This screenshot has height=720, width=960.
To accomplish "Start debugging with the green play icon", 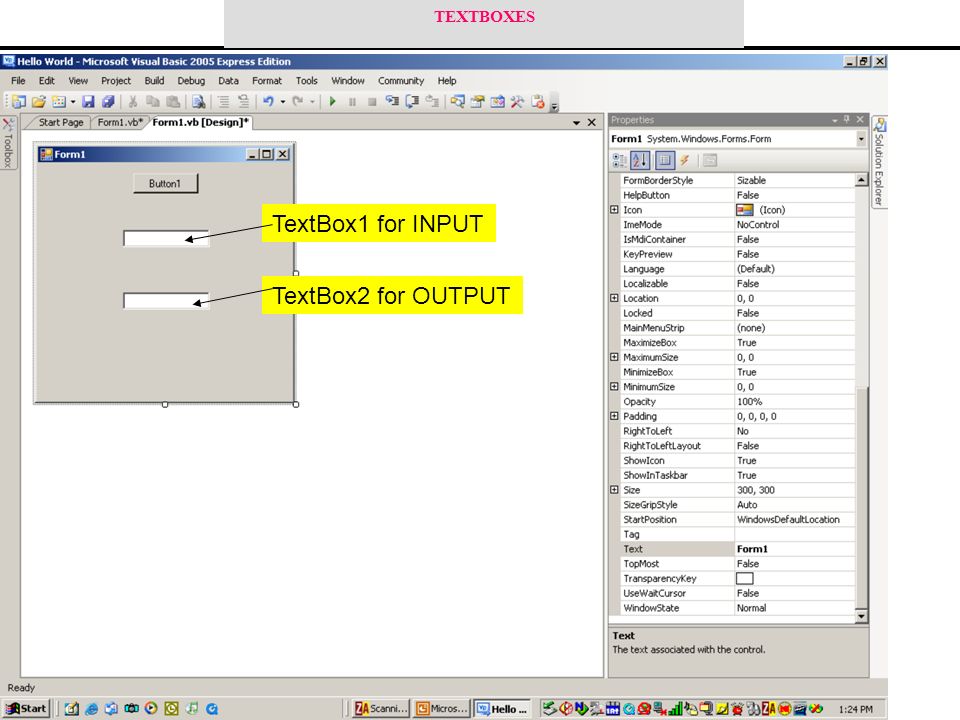I will pyautogui.click(x=332, y=102).
